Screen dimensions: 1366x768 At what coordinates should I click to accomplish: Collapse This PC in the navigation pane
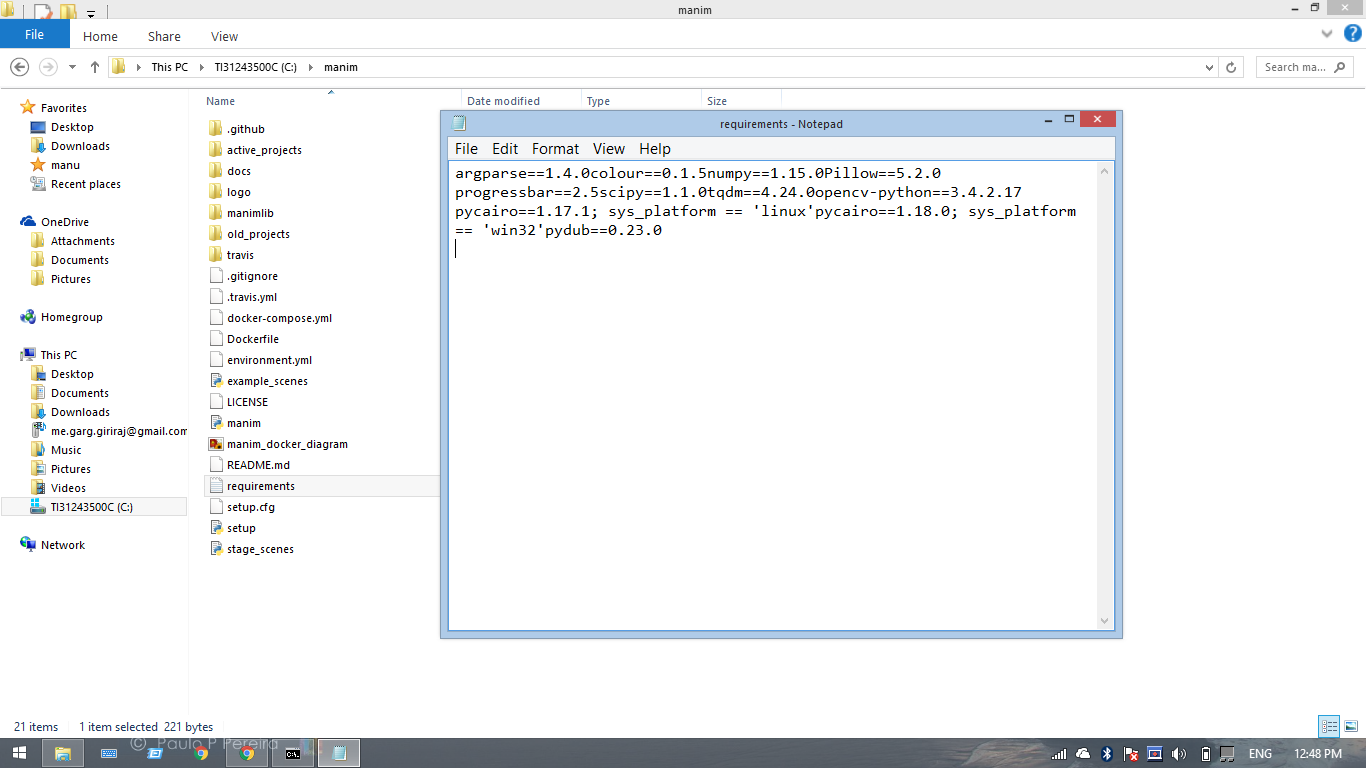click(12, 355)
